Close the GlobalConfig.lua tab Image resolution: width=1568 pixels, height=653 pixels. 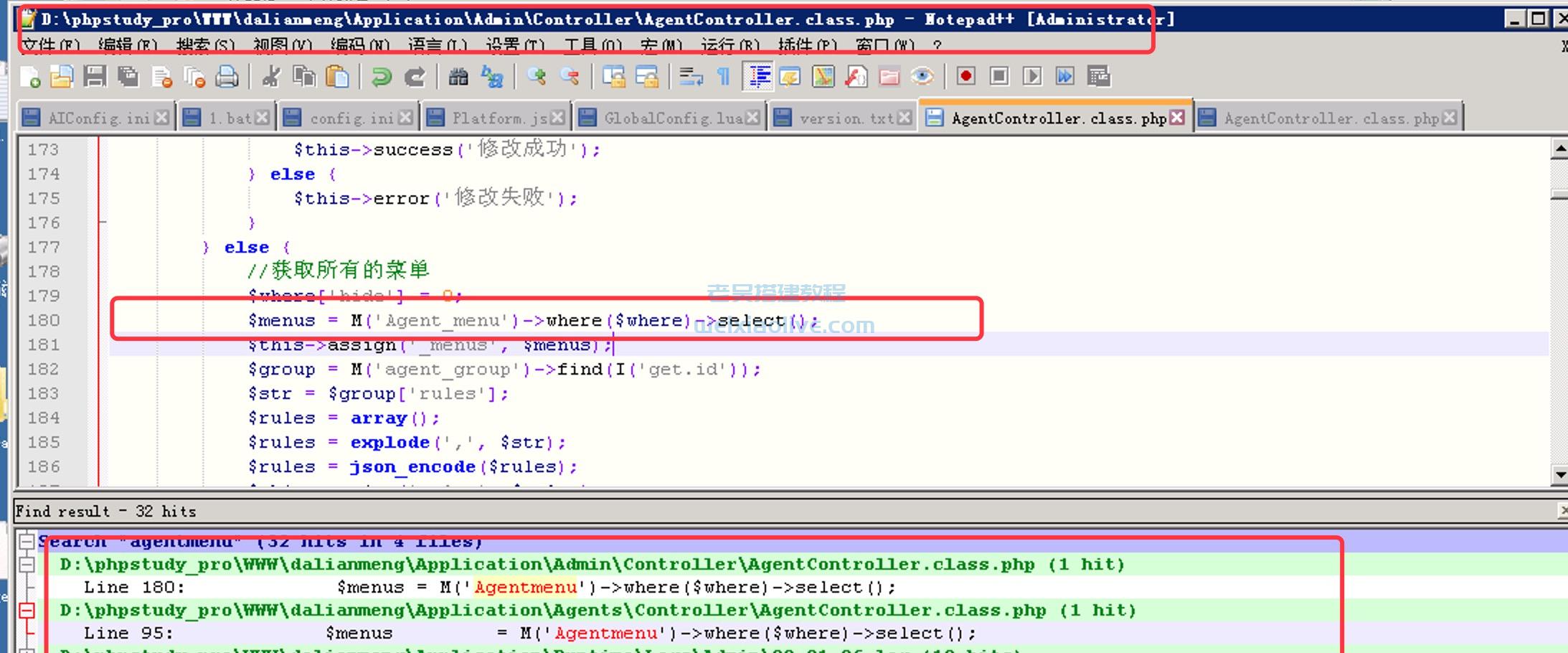point(752,117)
